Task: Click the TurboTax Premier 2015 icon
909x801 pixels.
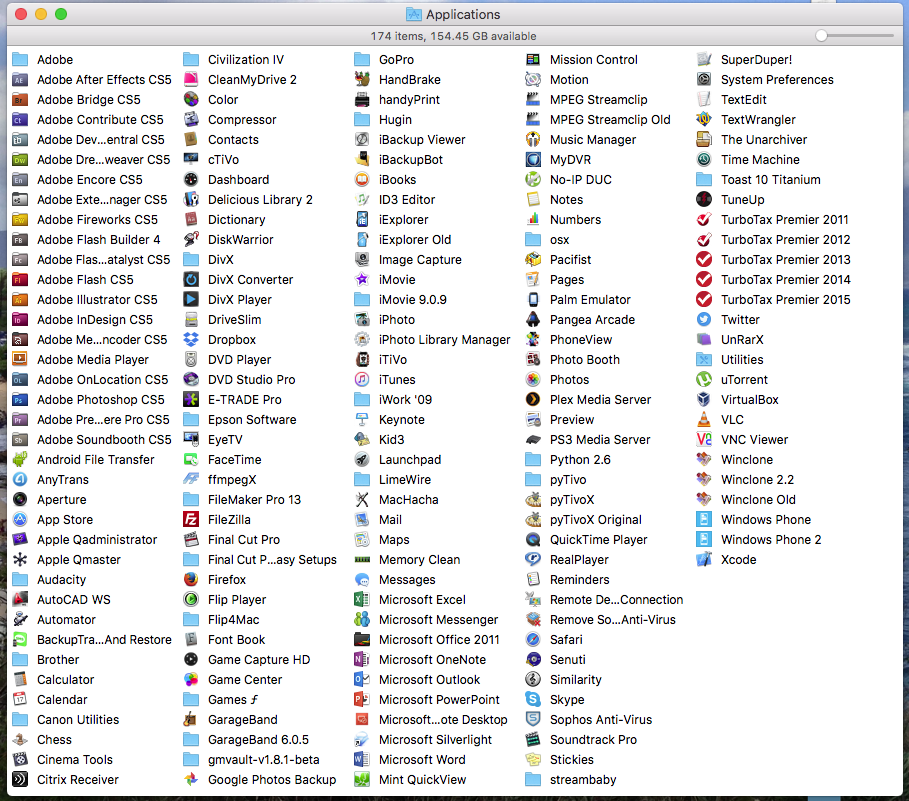Action: click(x=704, y=300)
